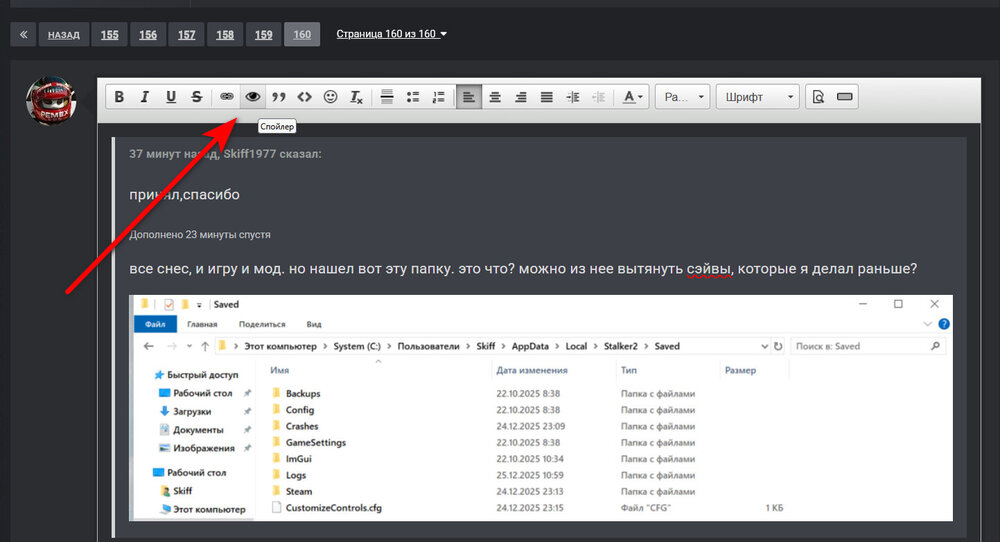Viewport: 1000px width, 542px height.
Task: Expand the Страница 160 из 160 page selector
Action: (x=391, y=34)
